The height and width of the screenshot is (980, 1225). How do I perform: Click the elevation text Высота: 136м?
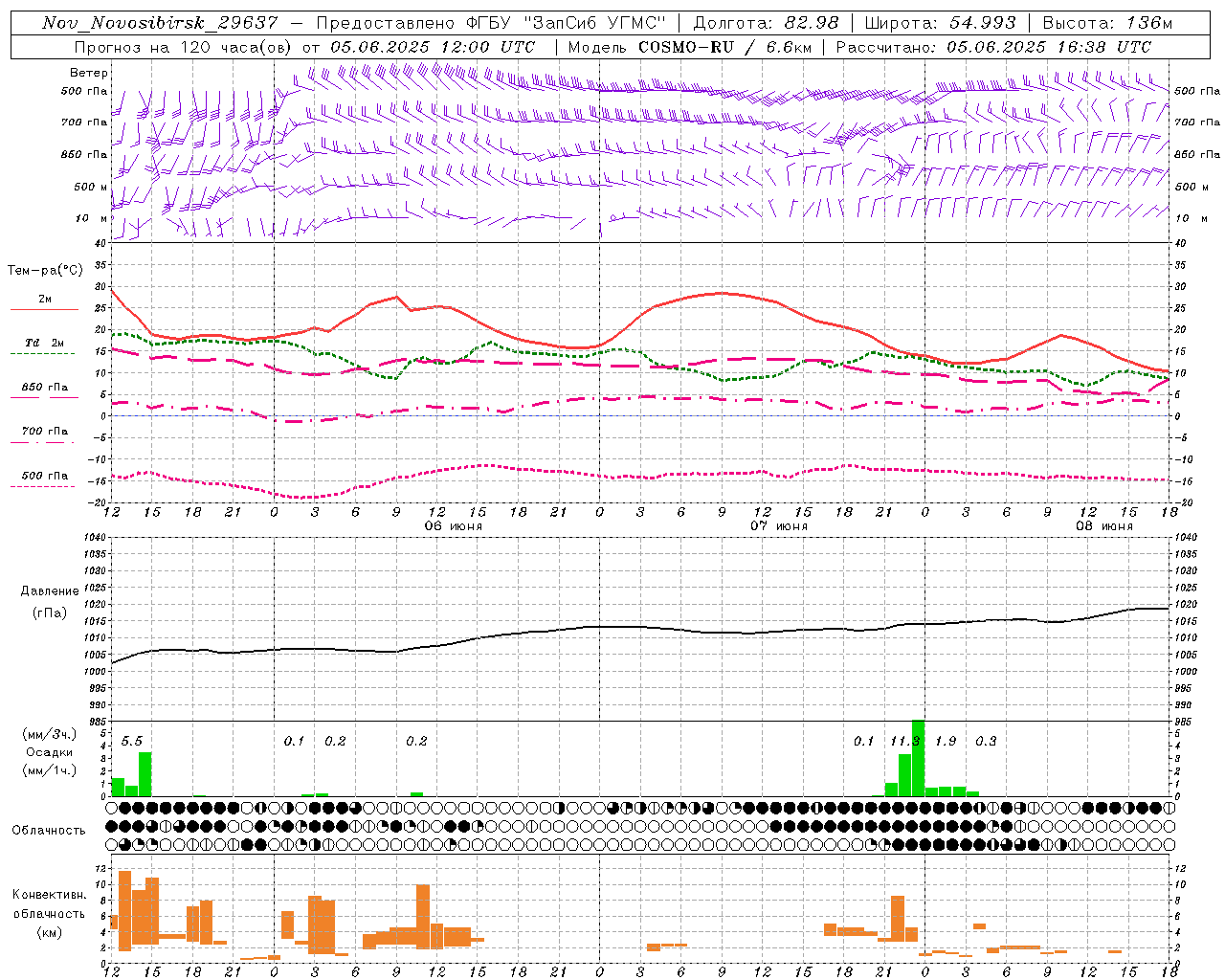click(x=1107, y=23)
